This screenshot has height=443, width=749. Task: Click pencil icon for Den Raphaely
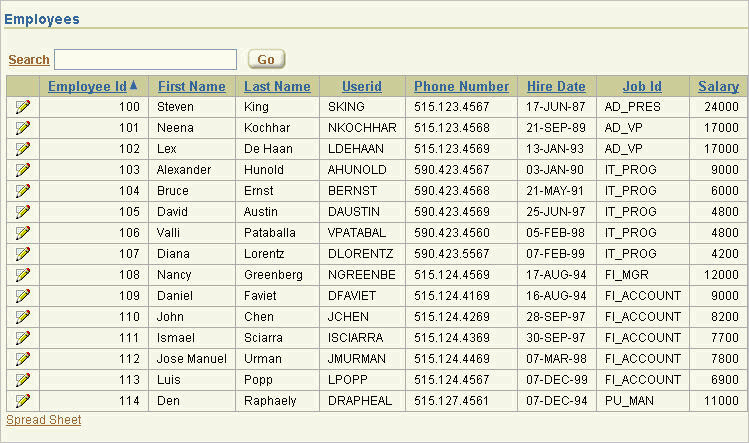click(x=22, y=401)
